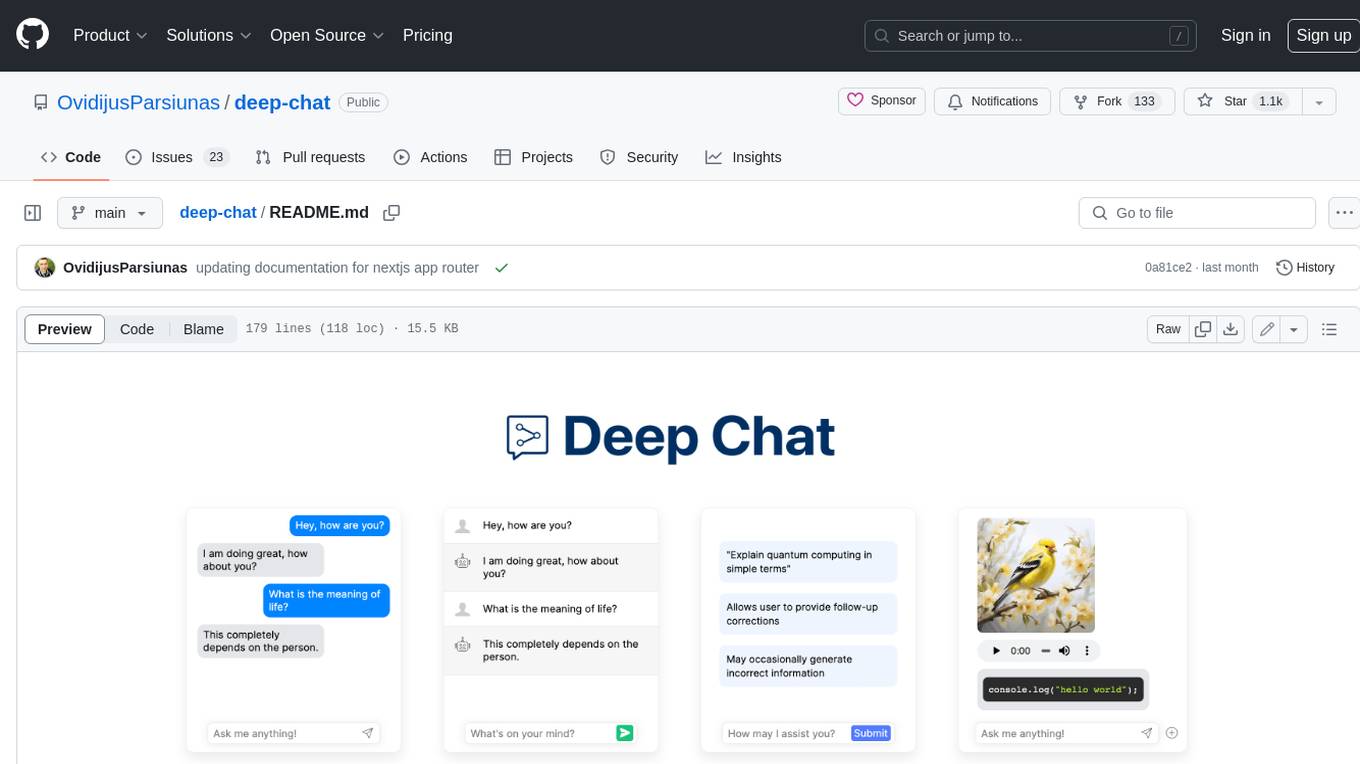This screenshot has width=1360, height=764.
Task: Switch to the Code tab
Action: coord(70,157)
